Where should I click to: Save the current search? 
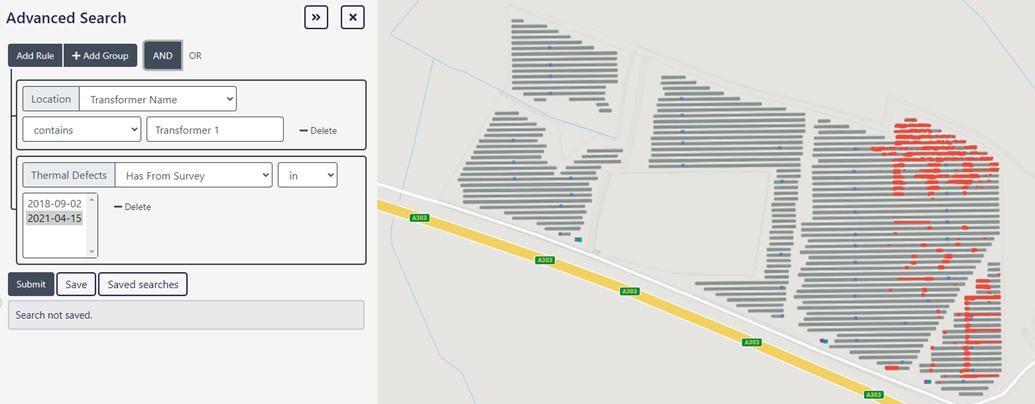coord(76,285)
